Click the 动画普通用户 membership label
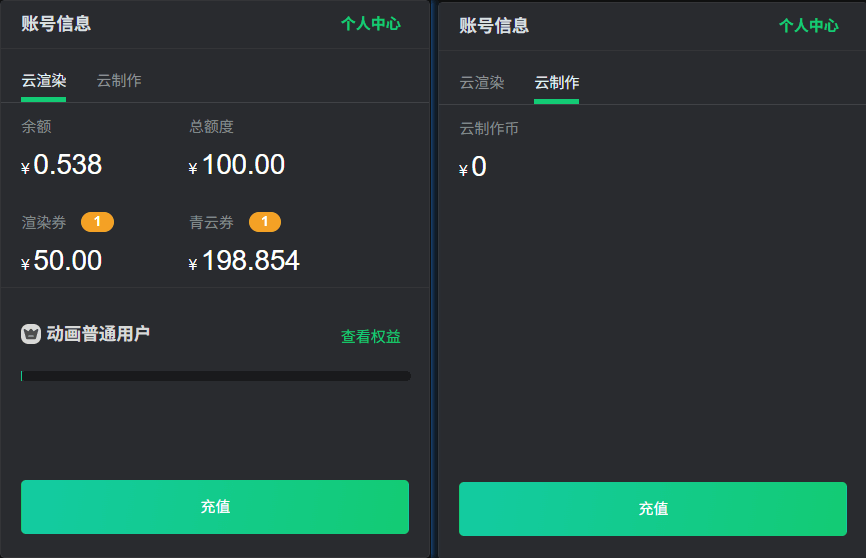The height and width of the screenshot is (558, 866). click(x=98, y=334)
